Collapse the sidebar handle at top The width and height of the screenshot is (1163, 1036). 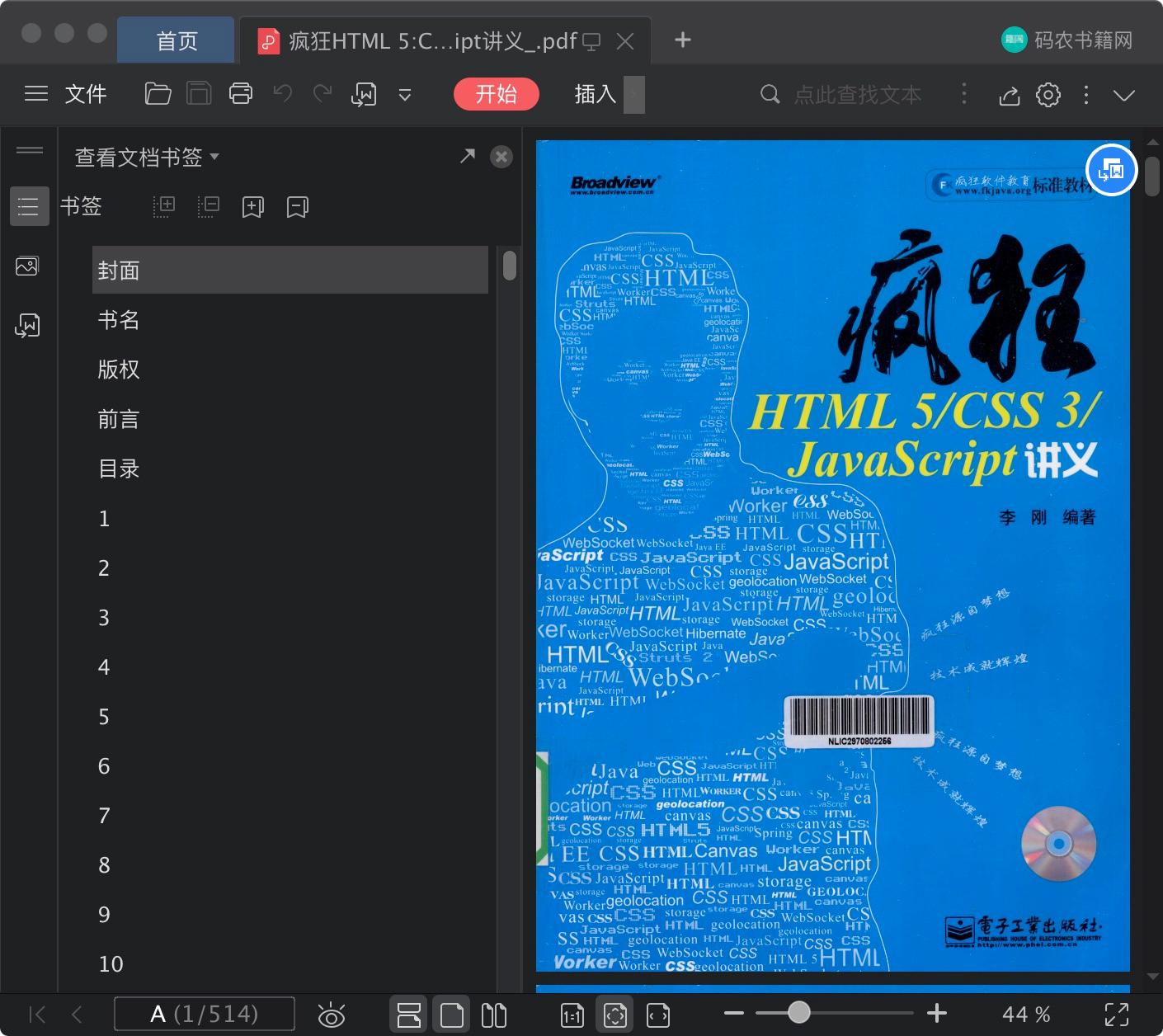(x=30, y=150)
